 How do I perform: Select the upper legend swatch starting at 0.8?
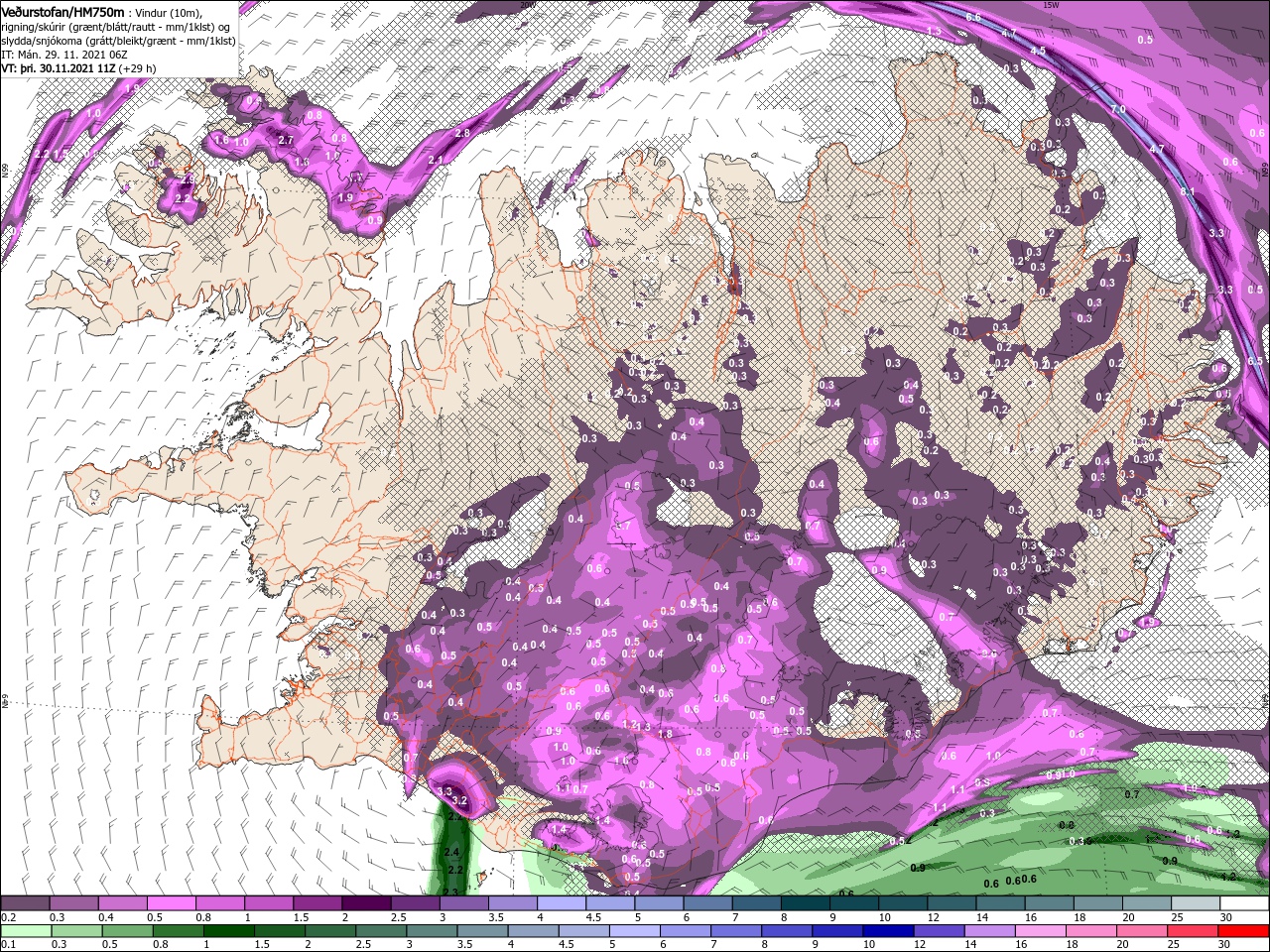pyautogui.click(x=219, y=903)
